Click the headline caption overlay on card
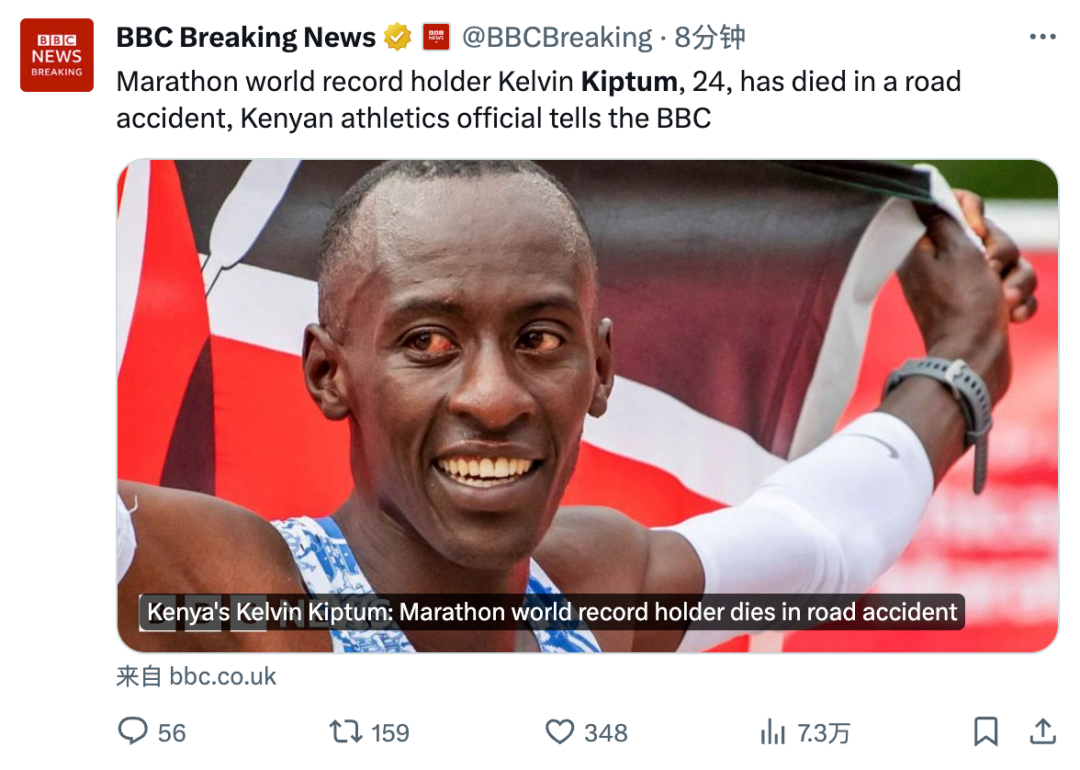Image resolution: width=1080 pixels, height=770 pixels. point(552,612)
